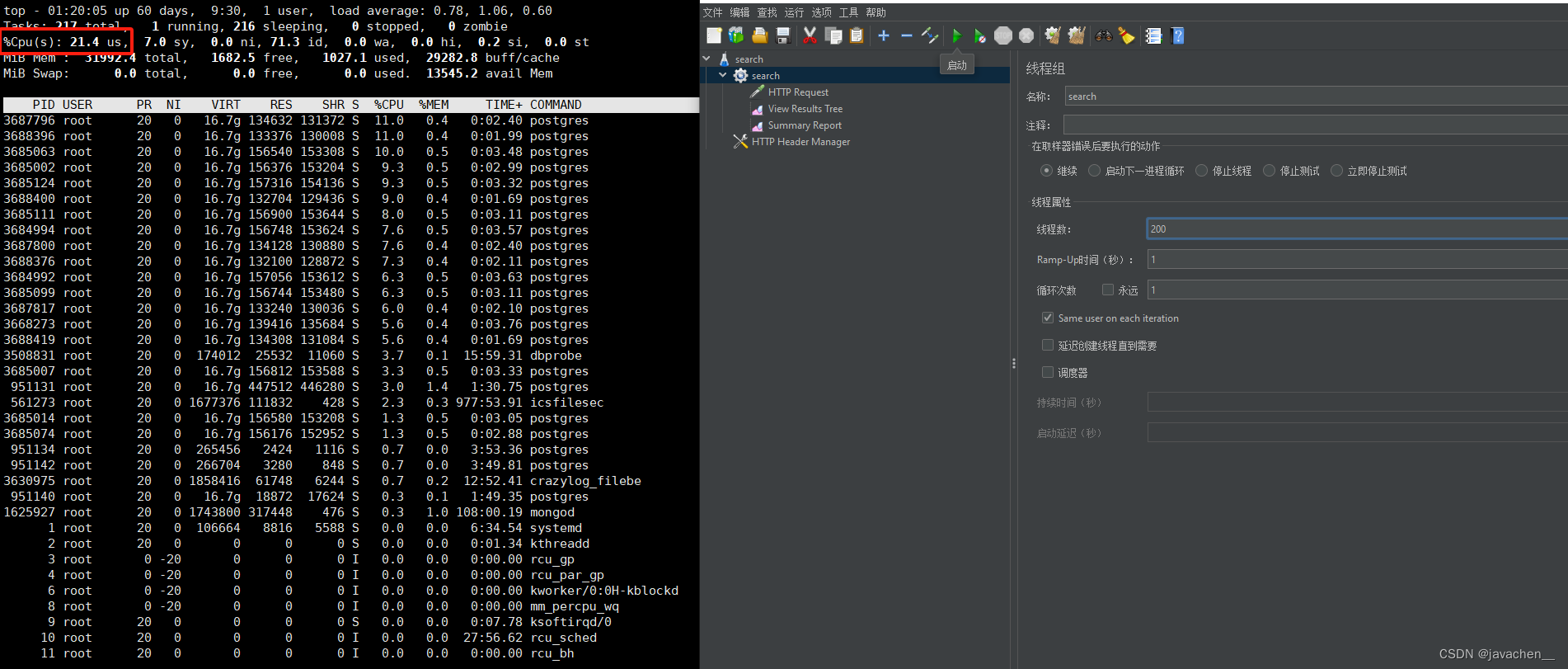Click systemd process row in terminal
The height and width of the screenshot is (669, 1568).
coord(350,528)
